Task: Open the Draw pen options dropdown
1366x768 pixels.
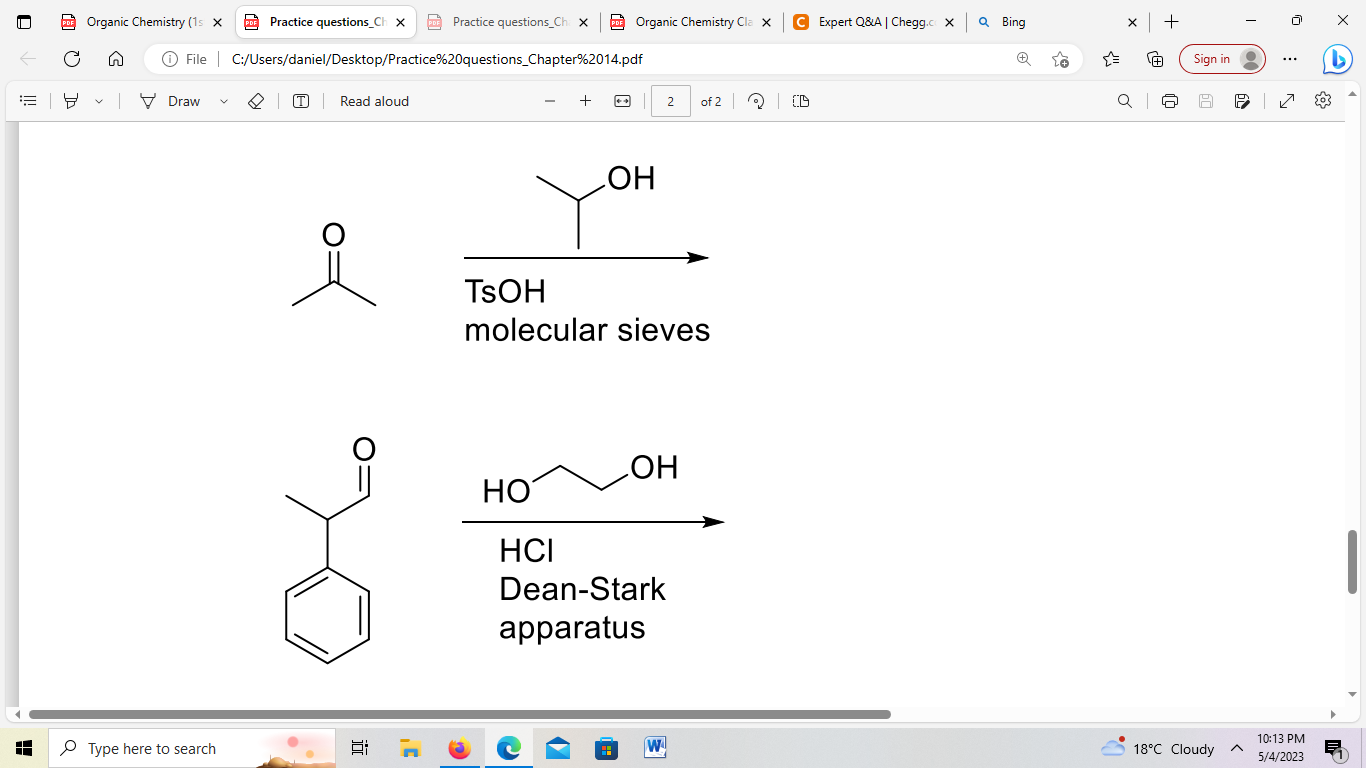Action: (x=222, y=100)
